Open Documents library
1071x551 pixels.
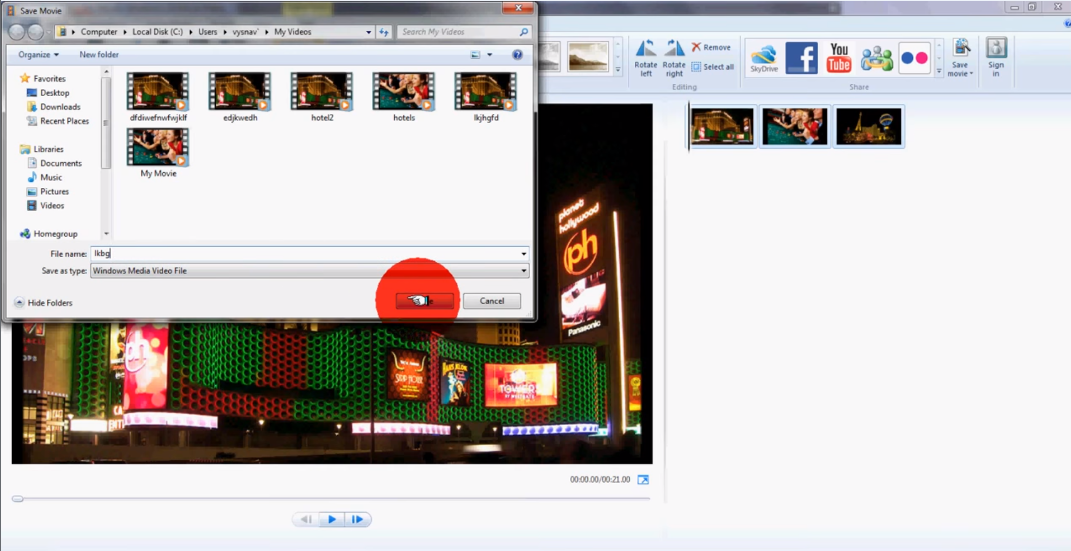pyautogui.click(x=61, y=163)
